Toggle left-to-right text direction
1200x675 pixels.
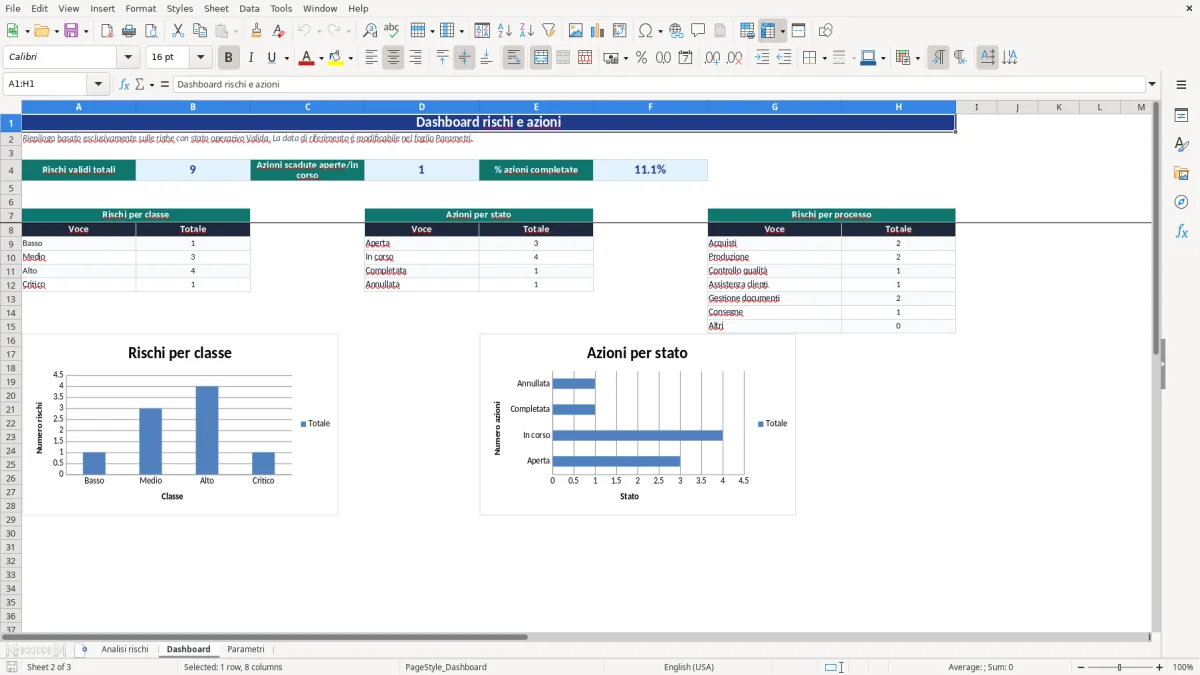938,58
